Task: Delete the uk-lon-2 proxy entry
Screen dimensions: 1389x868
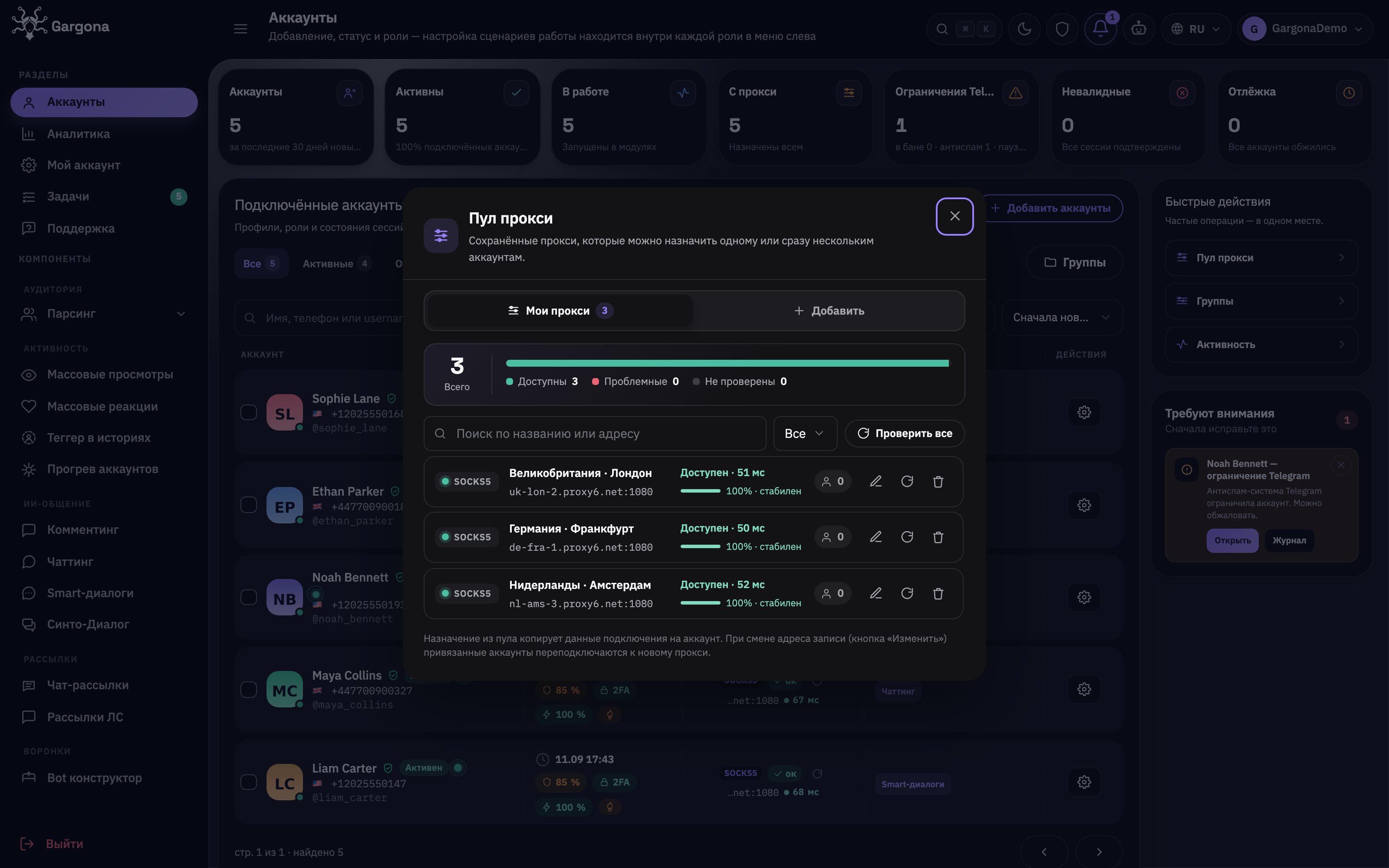Action: 938,481
